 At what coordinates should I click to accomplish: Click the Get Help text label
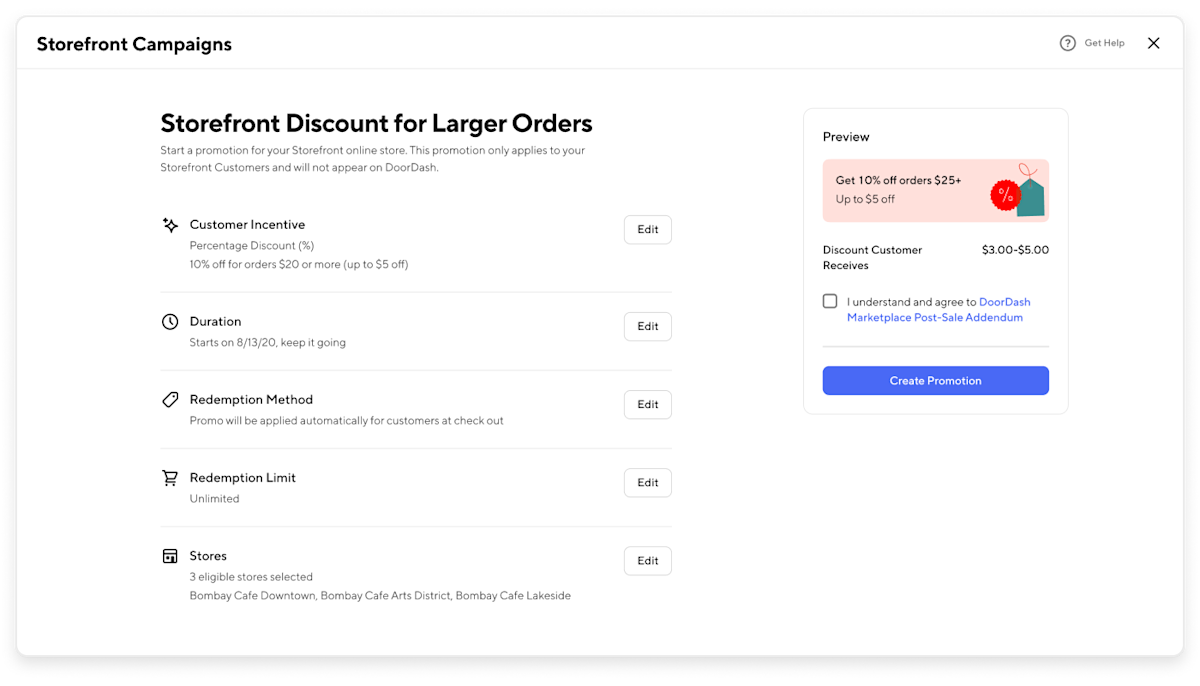1104,43
